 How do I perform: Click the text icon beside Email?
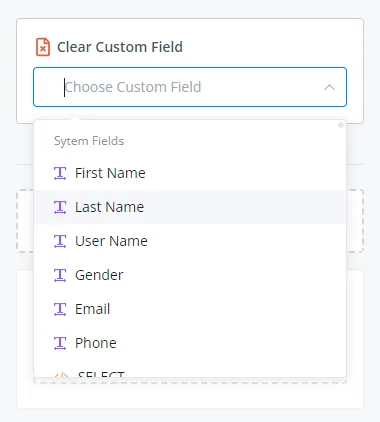60,309
